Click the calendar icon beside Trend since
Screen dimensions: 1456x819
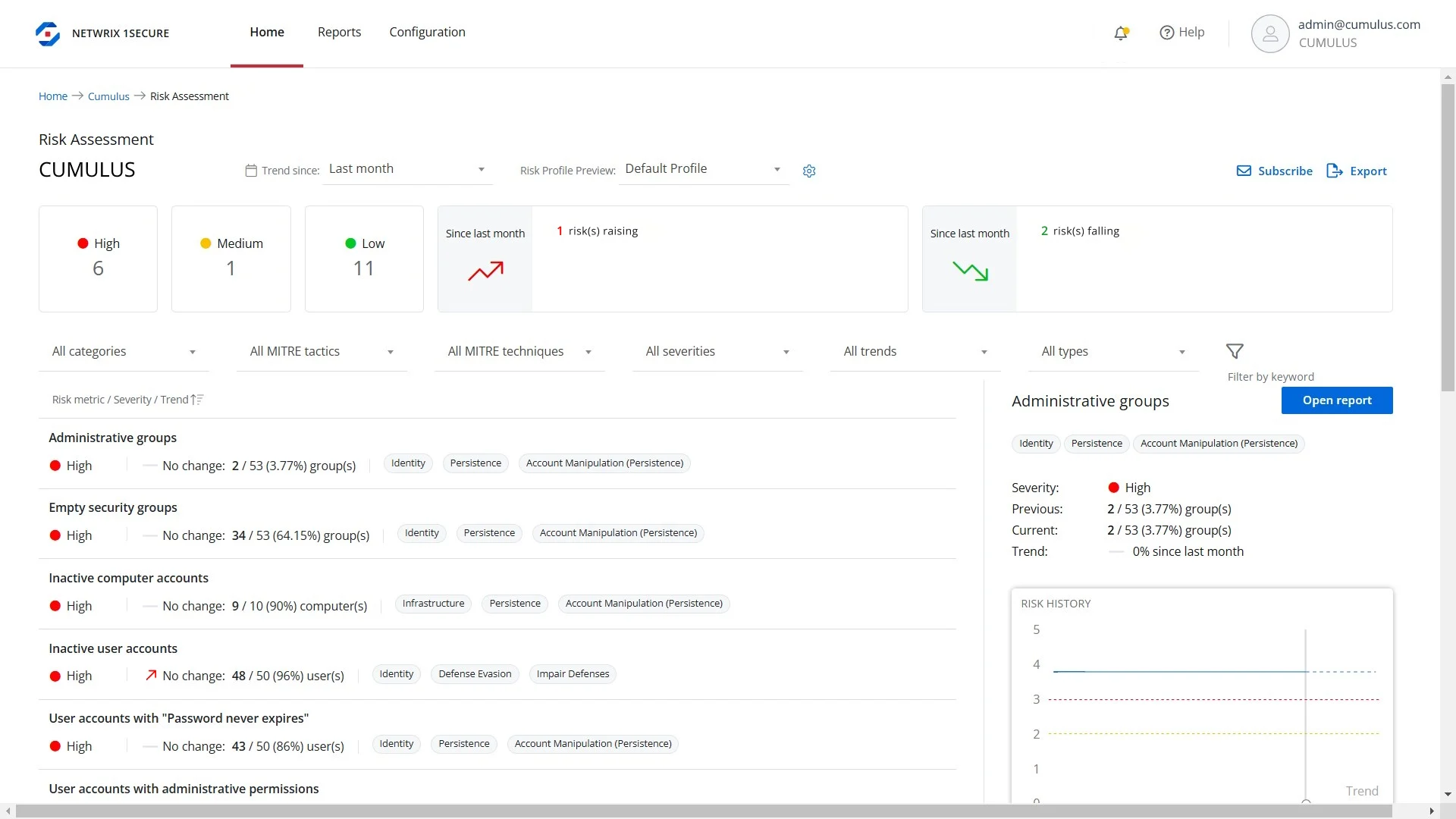[251, 171]
